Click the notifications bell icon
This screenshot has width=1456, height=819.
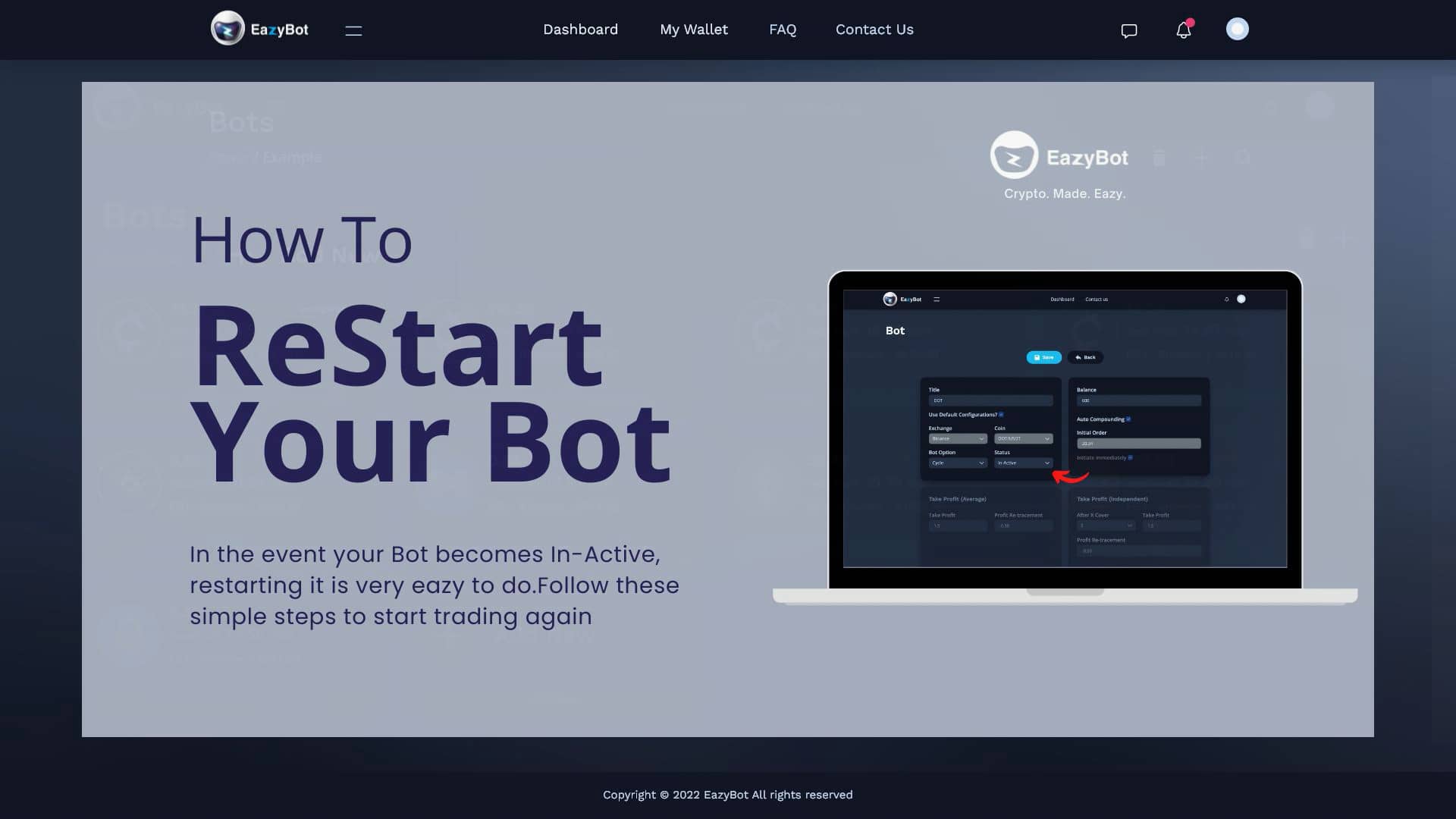(x=1183, y=29)
